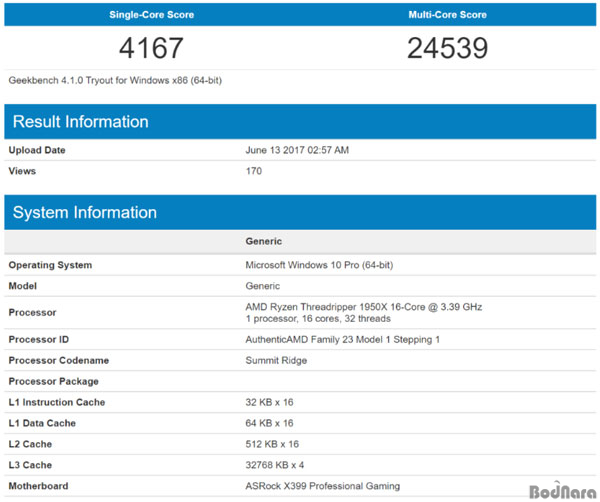600x502 pixels.
Task: Click the Operating System label
Action: [51, 265]
